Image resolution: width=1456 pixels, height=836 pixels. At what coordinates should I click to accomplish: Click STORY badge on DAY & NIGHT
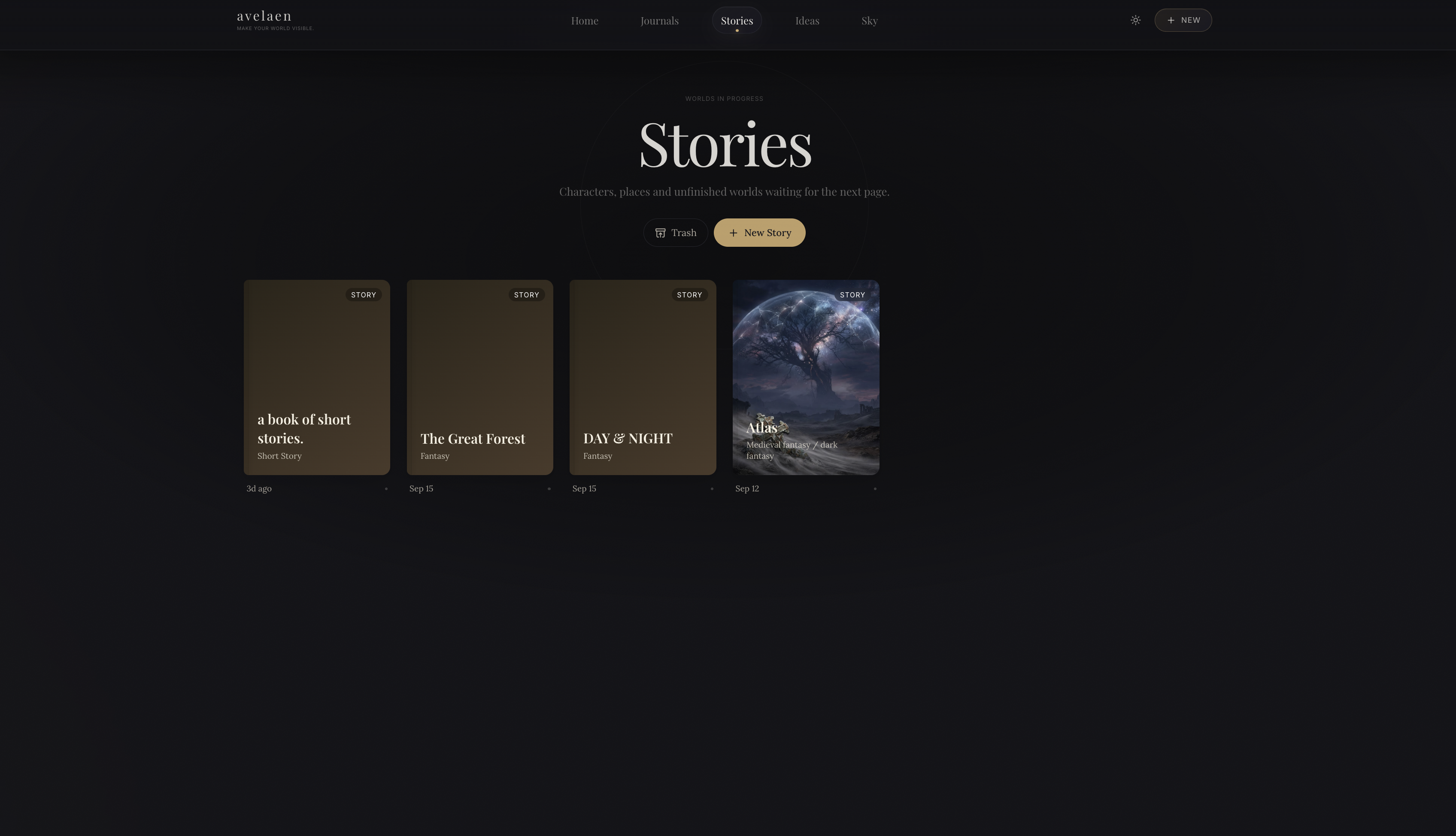point(689,294)
